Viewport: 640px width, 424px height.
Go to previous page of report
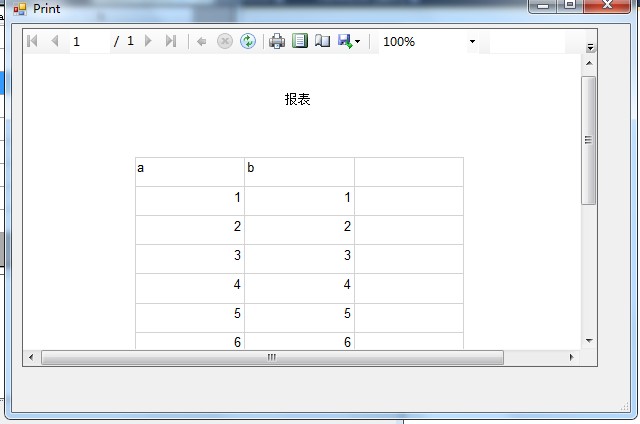pyautogui.click(x=55, y=41)
